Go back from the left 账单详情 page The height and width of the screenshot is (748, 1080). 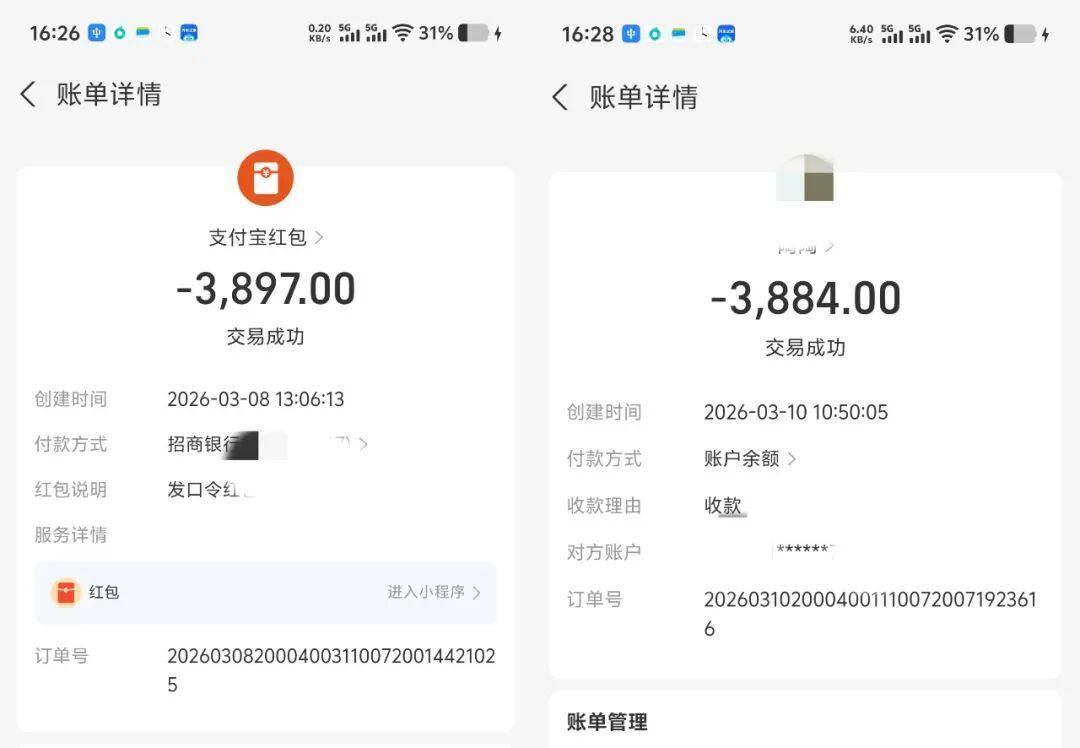(x=28, y=94)
